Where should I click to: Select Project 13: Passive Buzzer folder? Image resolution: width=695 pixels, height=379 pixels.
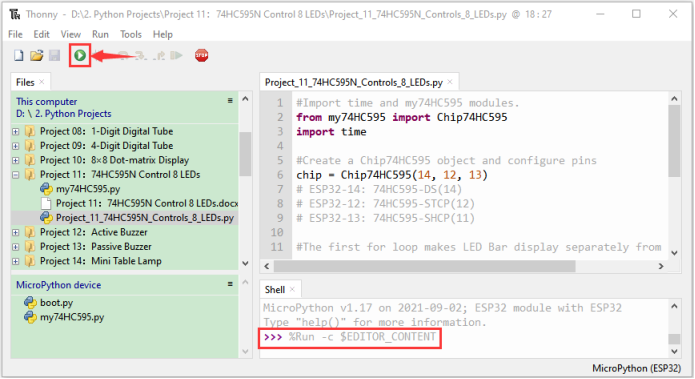(x=96, y=246)
